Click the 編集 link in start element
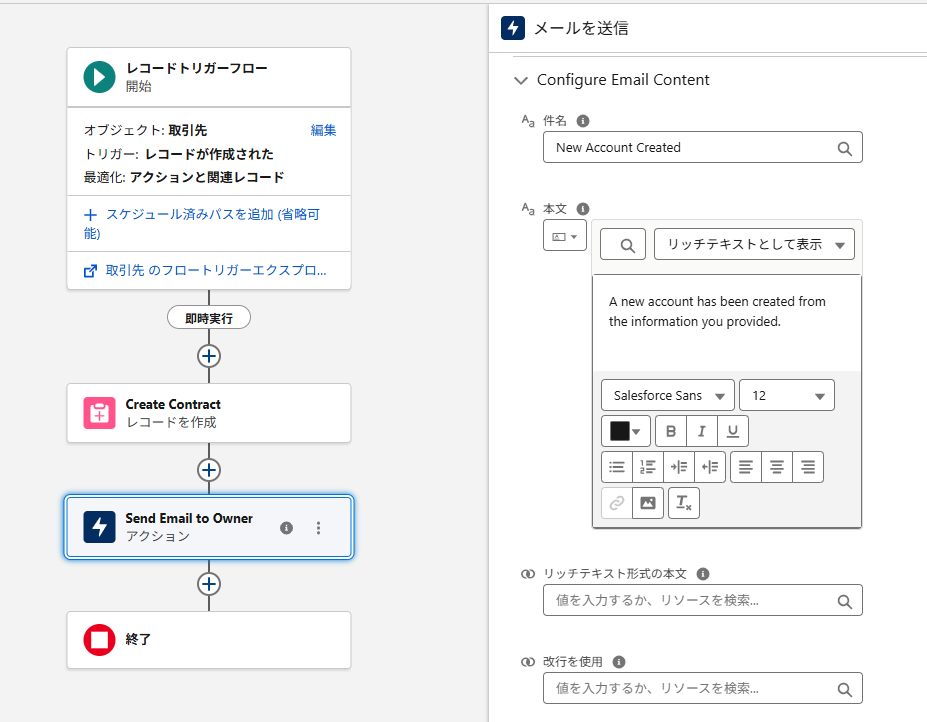Image resolution: width=927 pixels, height=722 pixels. (323, 130)
